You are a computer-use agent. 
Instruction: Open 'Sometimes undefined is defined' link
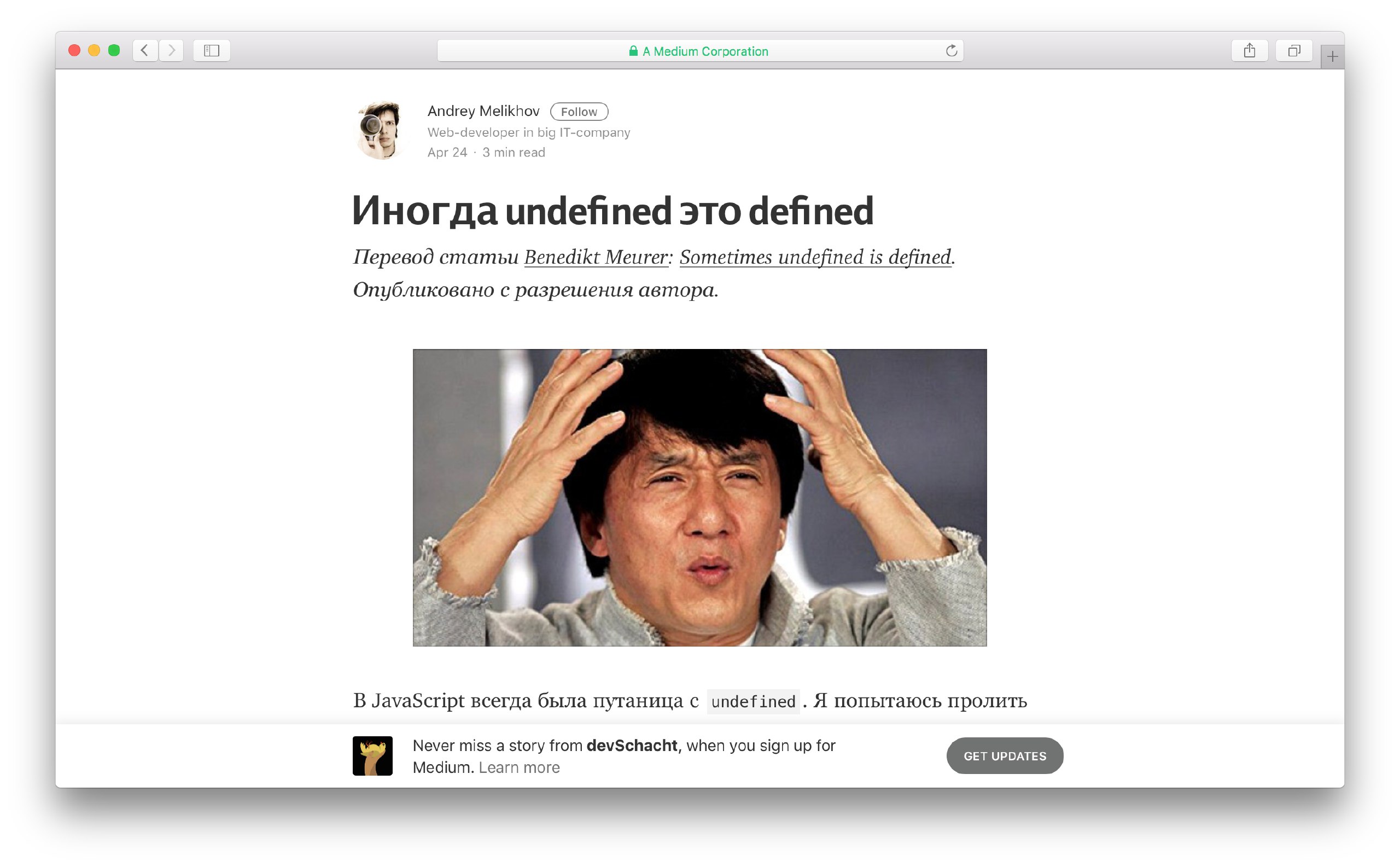coord(815,257)
